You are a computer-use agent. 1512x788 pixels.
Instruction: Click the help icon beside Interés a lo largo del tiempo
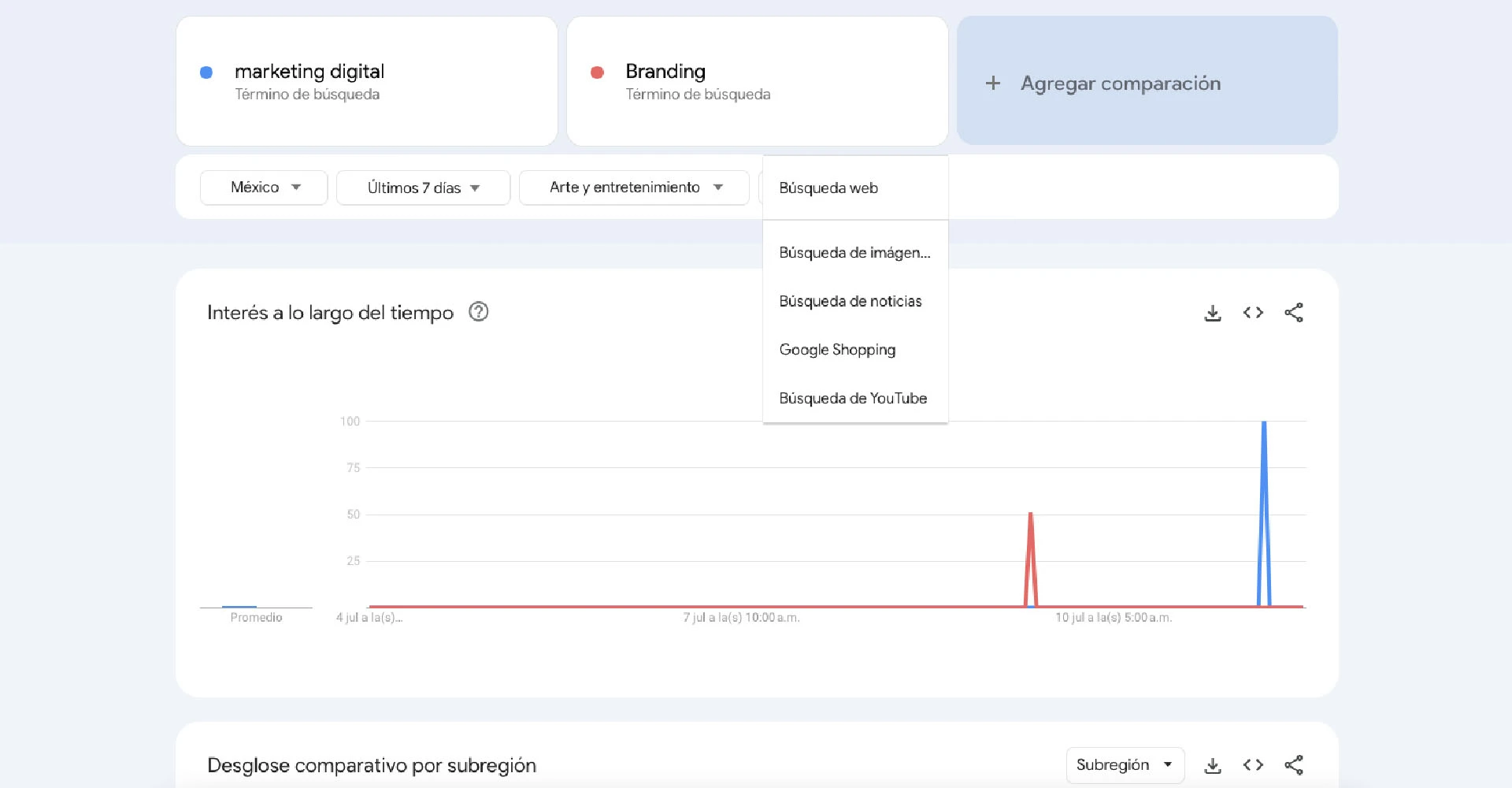pyautogui.click(x=478, y=312)
